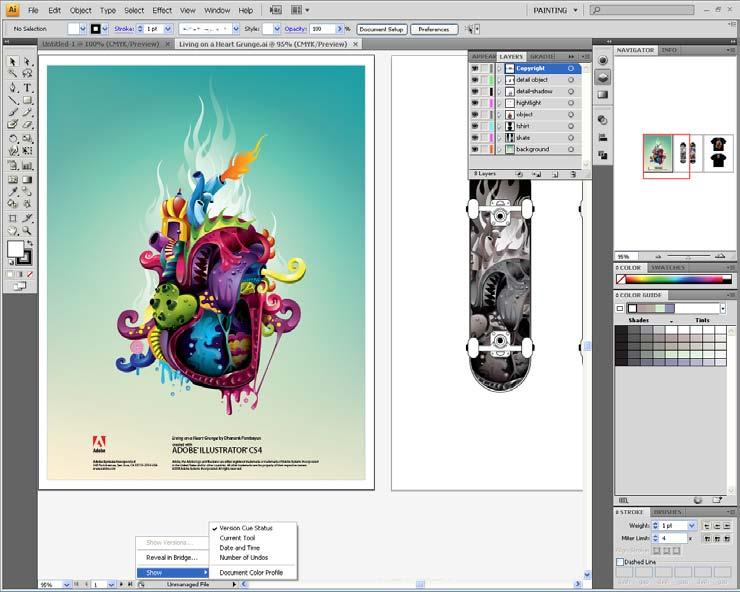Hide the Copyright layer via eye icon
Viewport: 740px width, 592px height.
[475, 68]
